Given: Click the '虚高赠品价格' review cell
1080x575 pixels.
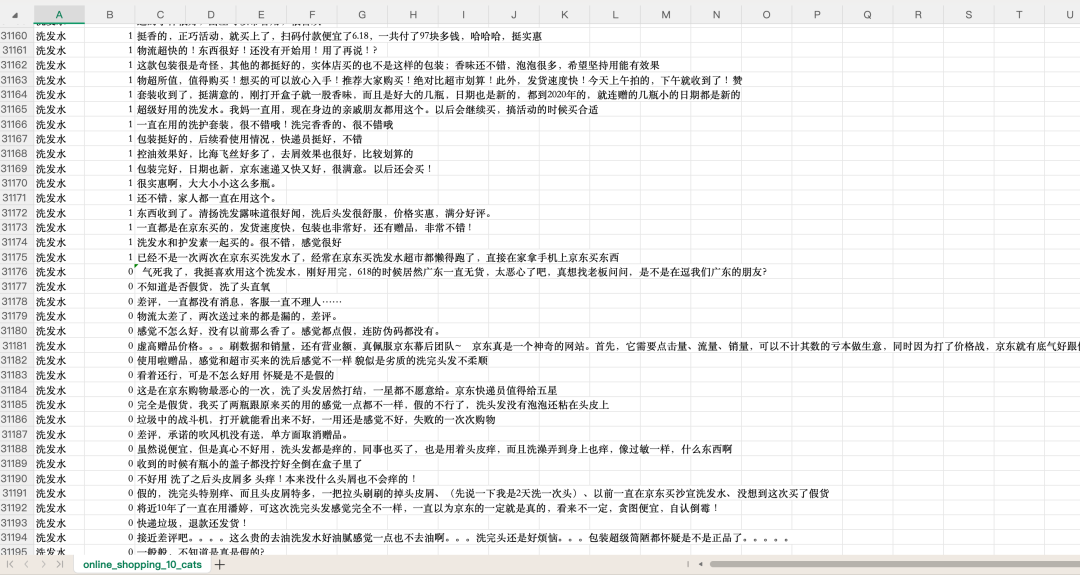Looking at the screenshot, I should pyautogui.click(x=608, y=346).
